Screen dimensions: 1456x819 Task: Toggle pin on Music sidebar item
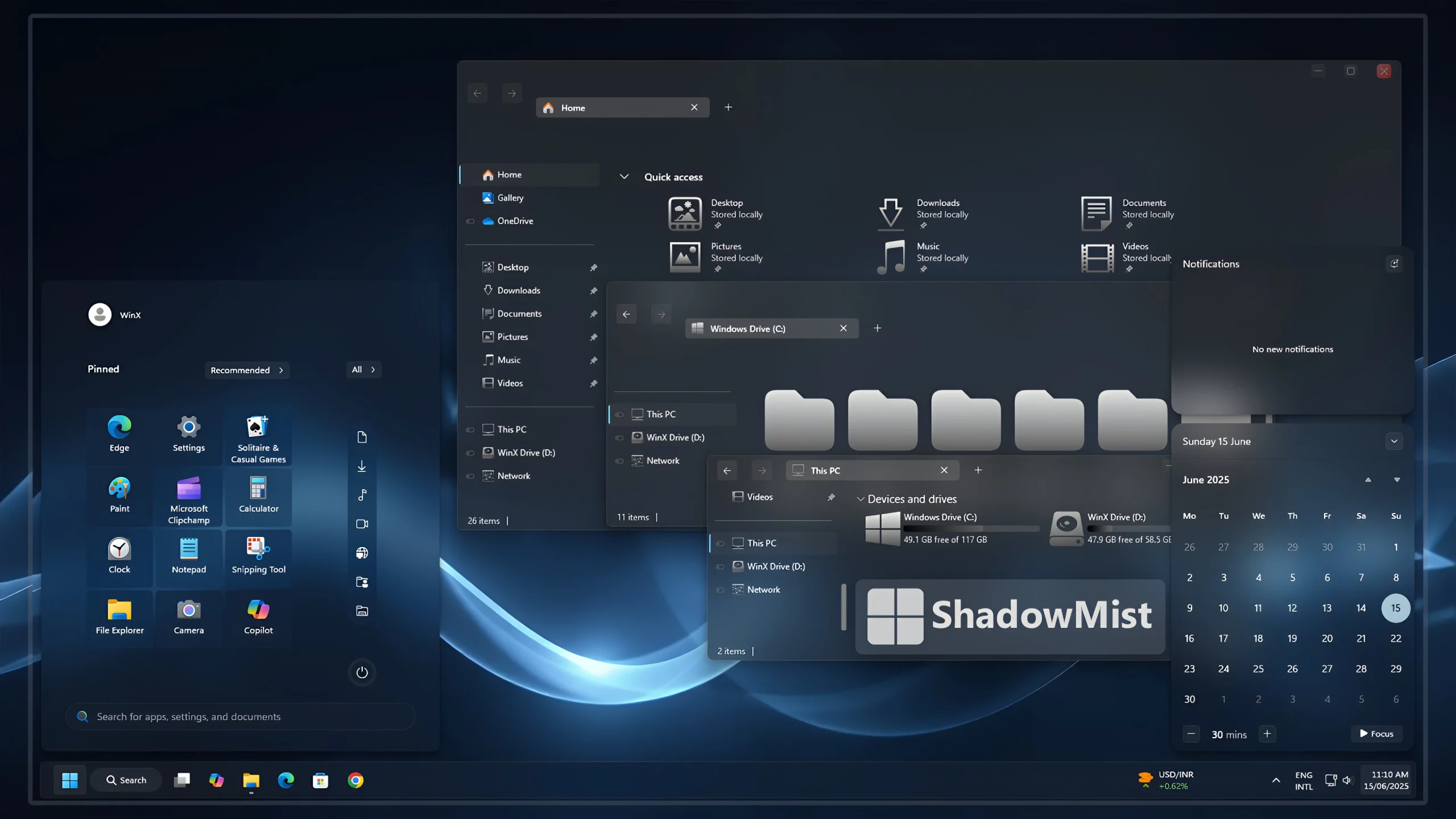593,360
